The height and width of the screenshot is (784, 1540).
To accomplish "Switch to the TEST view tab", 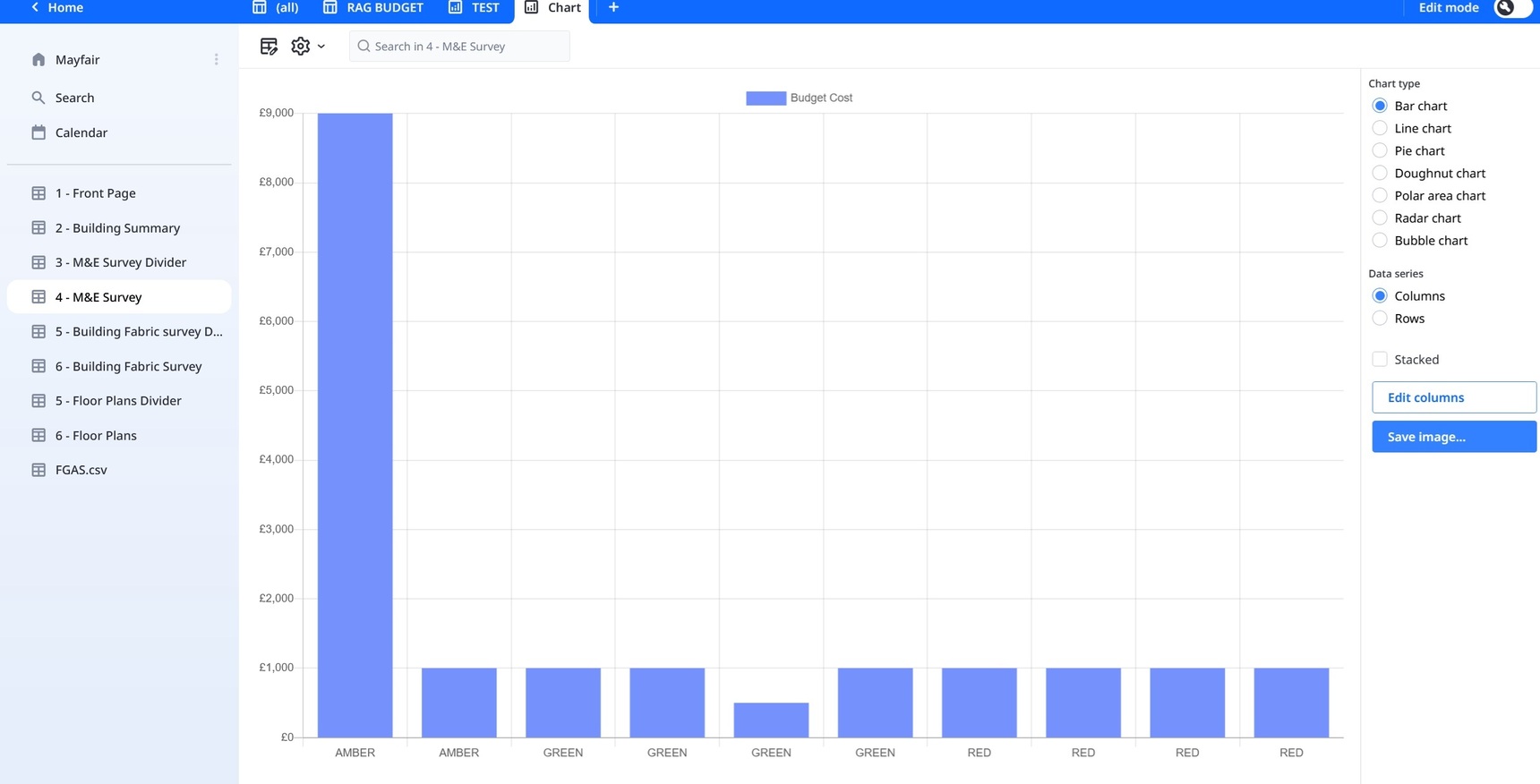I will (475, 7).
